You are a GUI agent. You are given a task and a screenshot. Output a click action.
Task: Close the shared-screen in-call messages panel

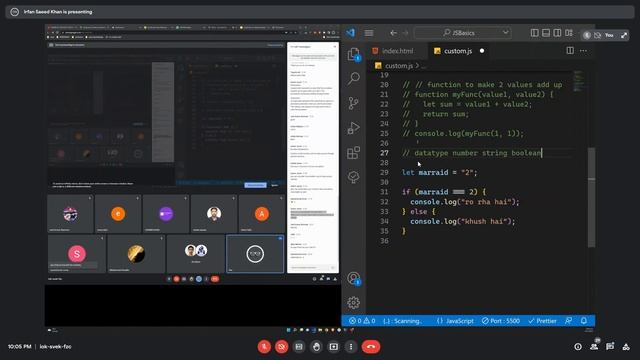coord(335,47)
